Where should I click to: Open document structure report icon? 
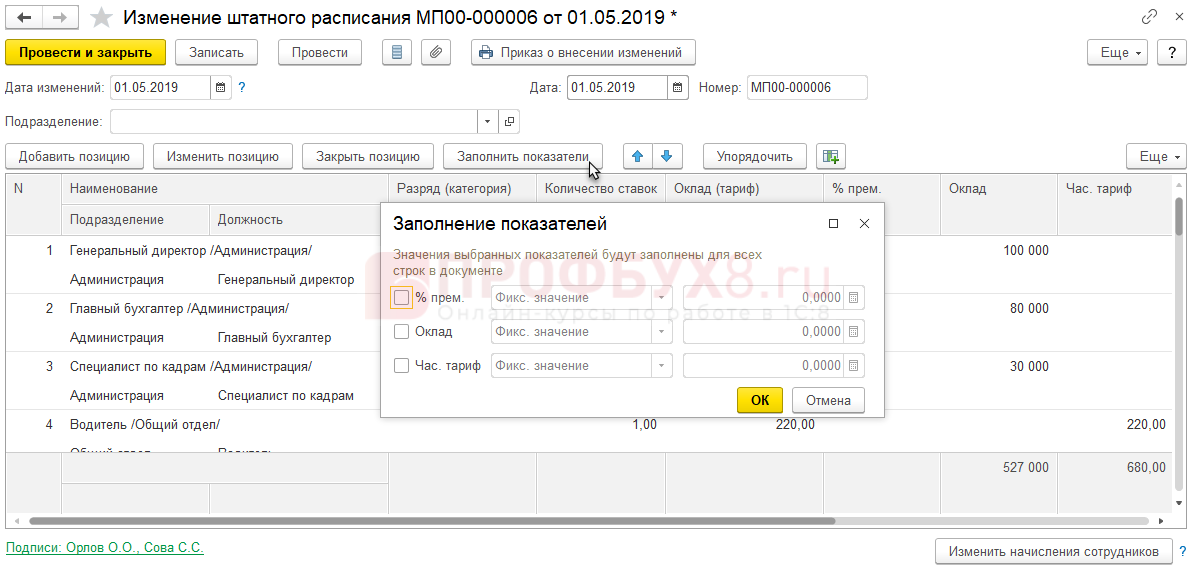coord(396,52)
